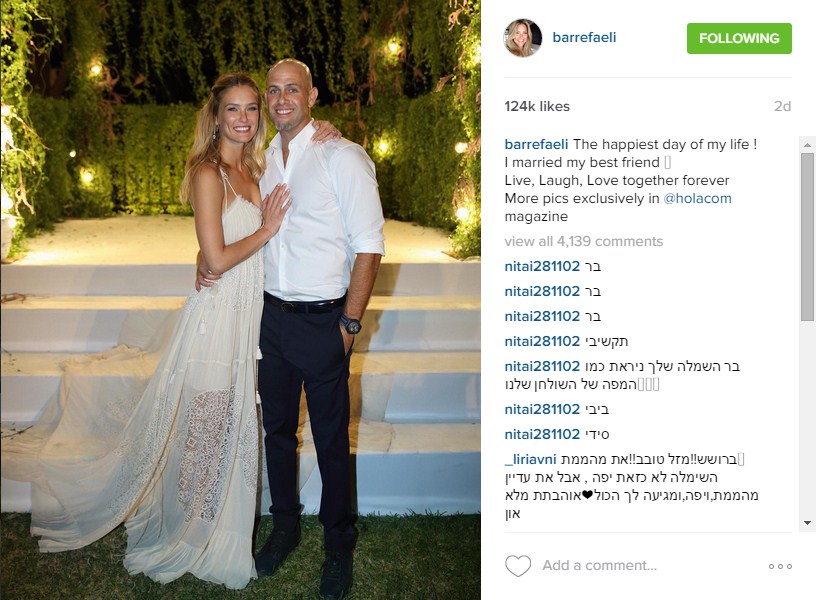Viewport: 816px width, 600px height.
Task: Open barrefaeli username in the header
Action: (584, 37)
